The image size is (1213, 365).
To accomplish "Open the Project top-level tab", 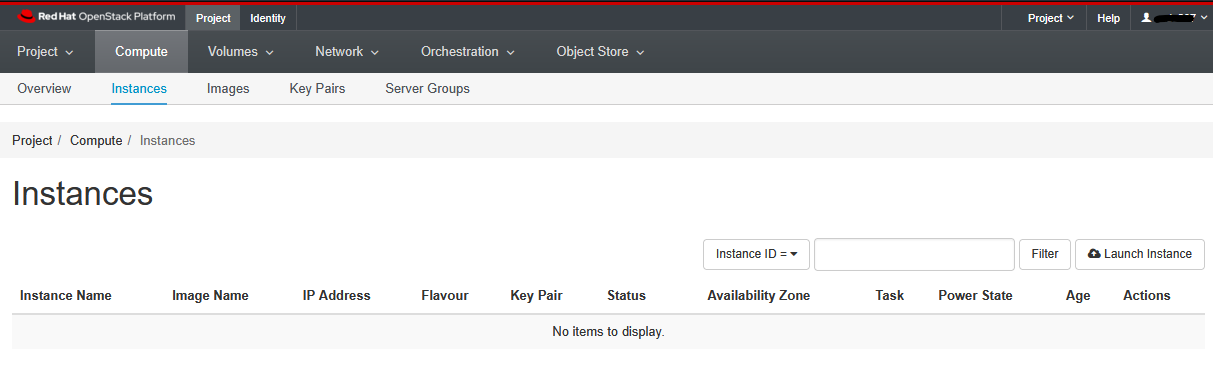I will pyautogui.click(x=213, y=18).
